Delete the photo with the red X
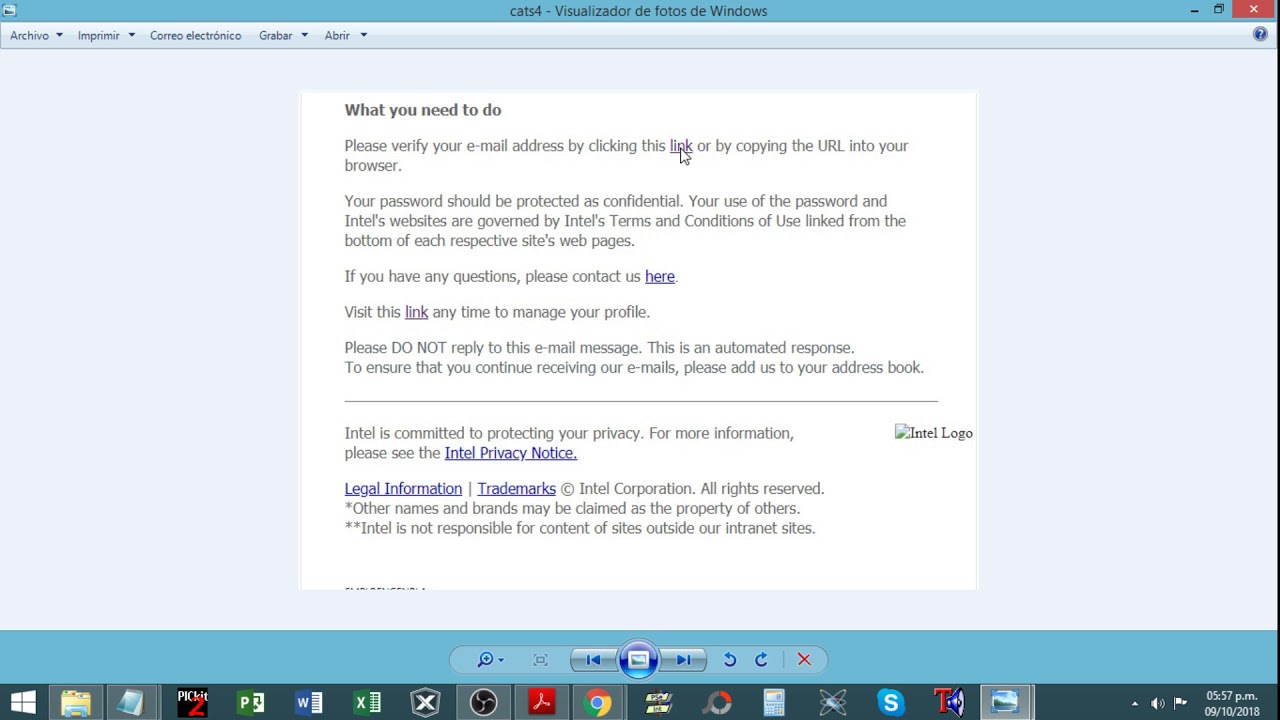This screenshot has height=720, width=1280. point(804,660)
